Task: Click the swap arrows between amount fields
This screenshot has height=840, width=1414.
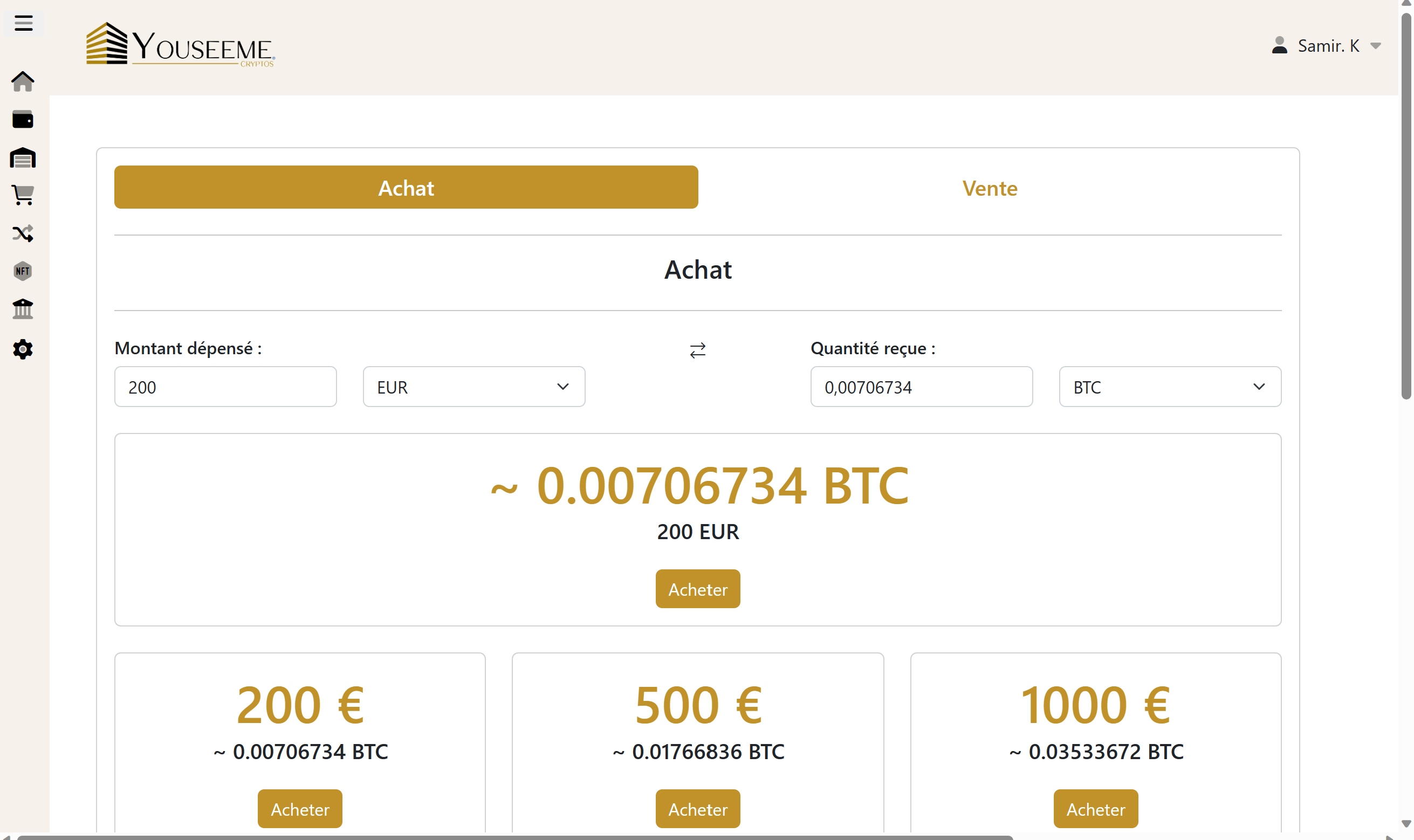Action: coord(698,350)
